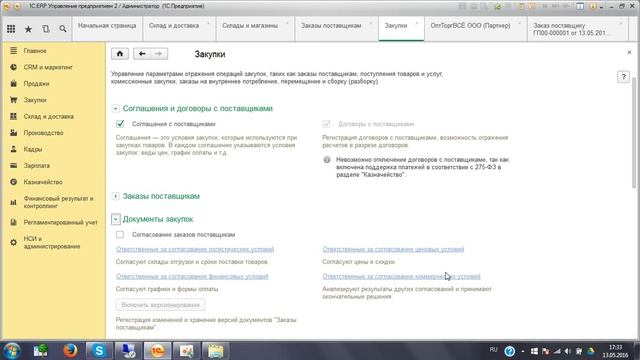Enable Согласование заказов поставщикам checkbox
The width and height of the screenshot is (640, 360).
pos(120,234)
